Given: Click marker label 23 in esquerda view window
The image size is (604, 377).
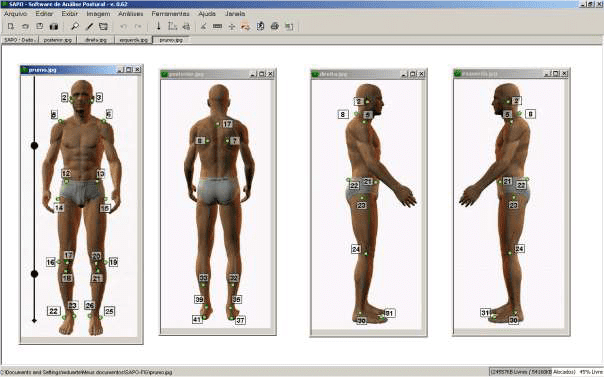Looking at the screenshot, I should pos(513,206).
